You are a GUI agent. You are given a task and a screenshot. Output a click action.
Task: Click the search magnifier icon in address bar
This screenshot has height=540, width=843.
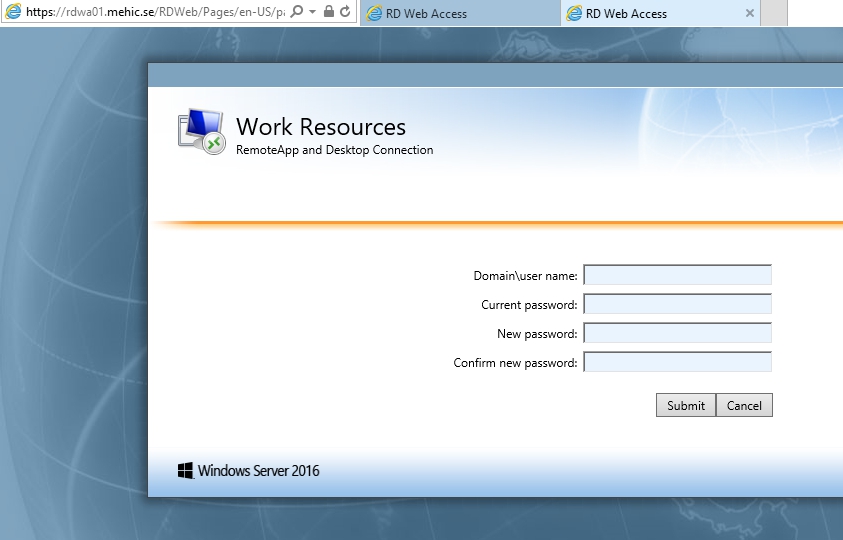coord(296,11)
